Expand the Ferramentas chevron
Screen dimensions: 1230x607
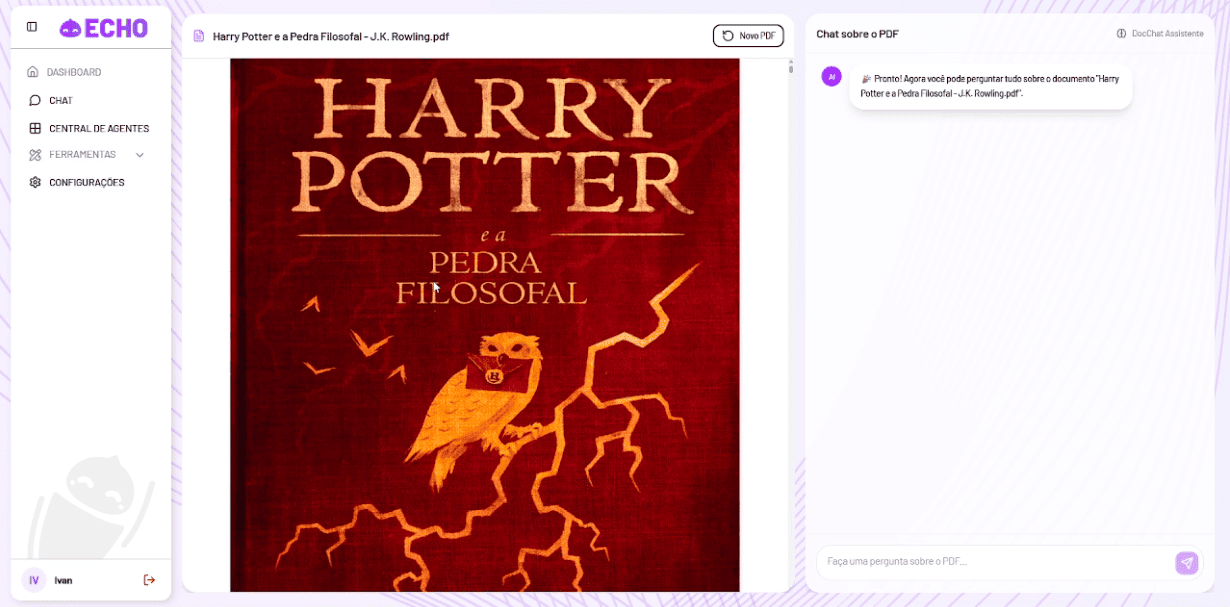140,155
